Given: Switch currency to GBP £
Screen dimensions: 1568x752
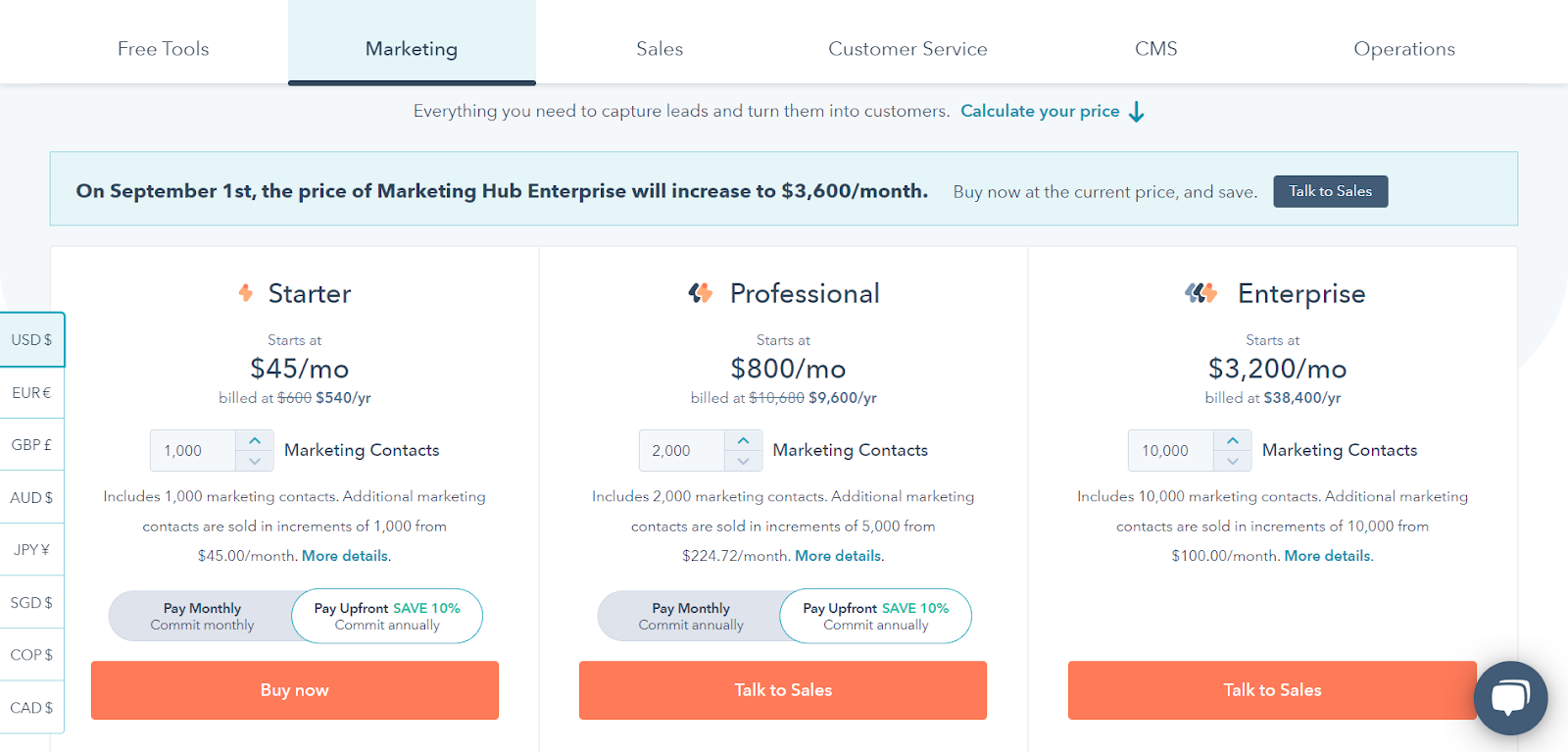Looking at the screenshot, I should (x=31, y=445).
